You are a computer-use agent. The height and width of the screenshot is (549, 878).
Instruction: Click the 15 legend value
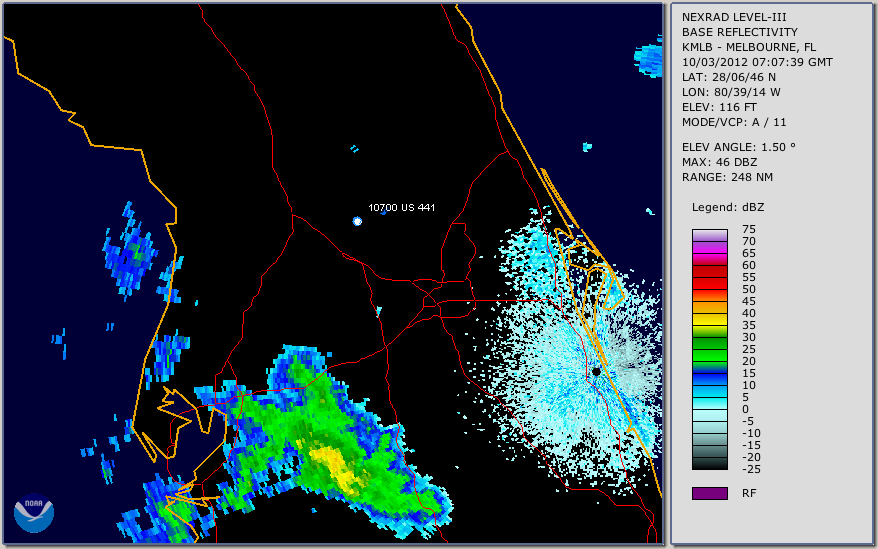[x=749, y=373]
